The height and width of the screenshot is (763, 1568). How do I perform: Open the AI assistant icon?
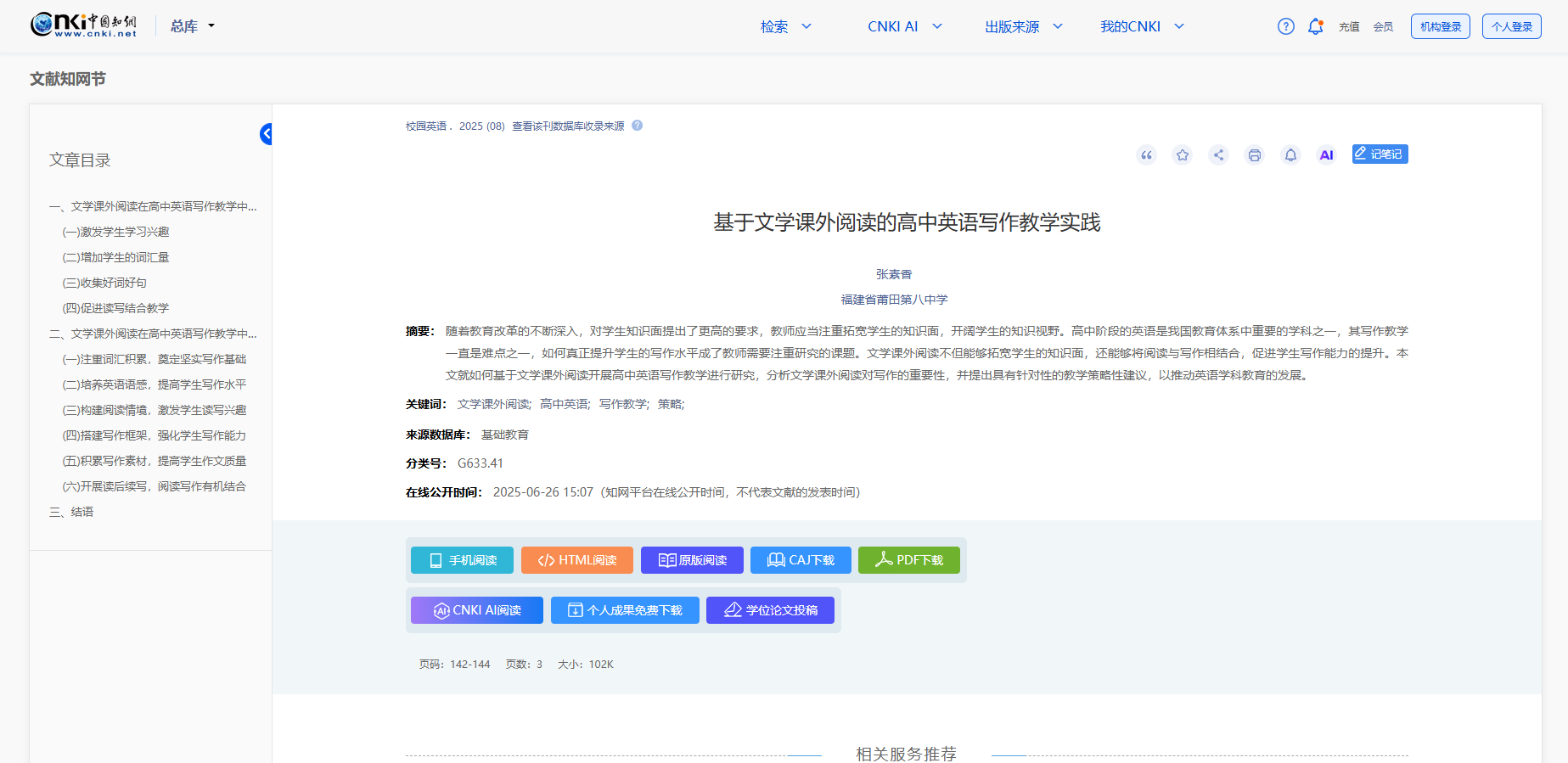pyautogui.click(x=1326, y=154)
